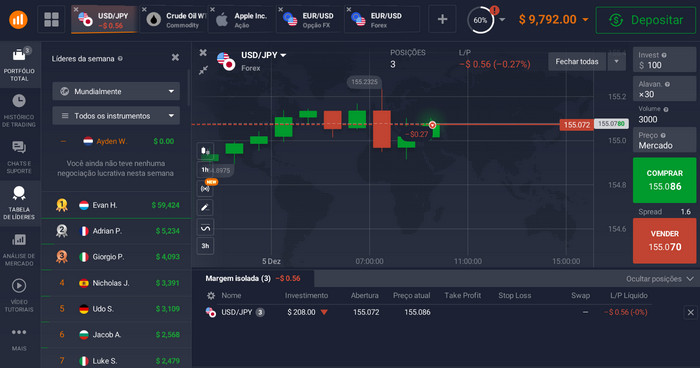Open the Alavan. x30 leverage selector
This screenshot has width=700, height=368.
(x=664, y=89)
